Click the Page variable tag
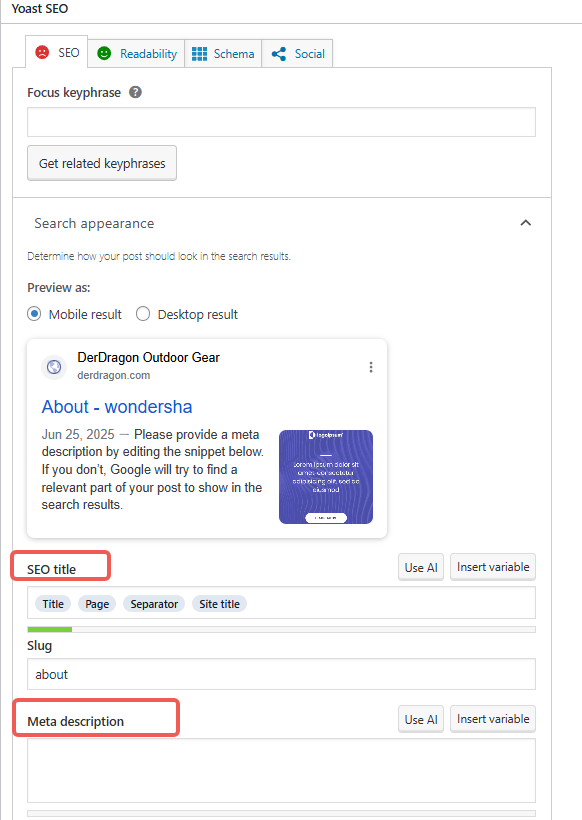This screenshot has height=820, width=582. tap(97, 604)
